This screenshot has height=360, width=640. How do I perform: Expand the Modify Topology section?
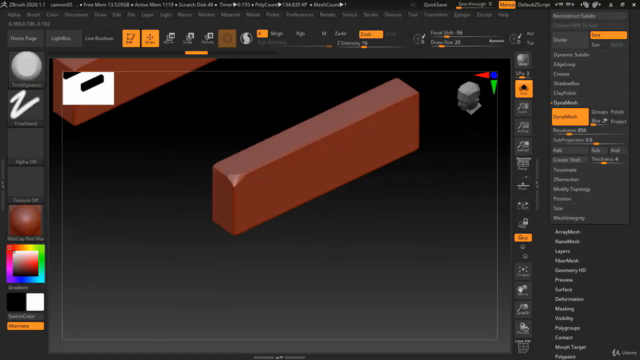[x=572, y=189]
